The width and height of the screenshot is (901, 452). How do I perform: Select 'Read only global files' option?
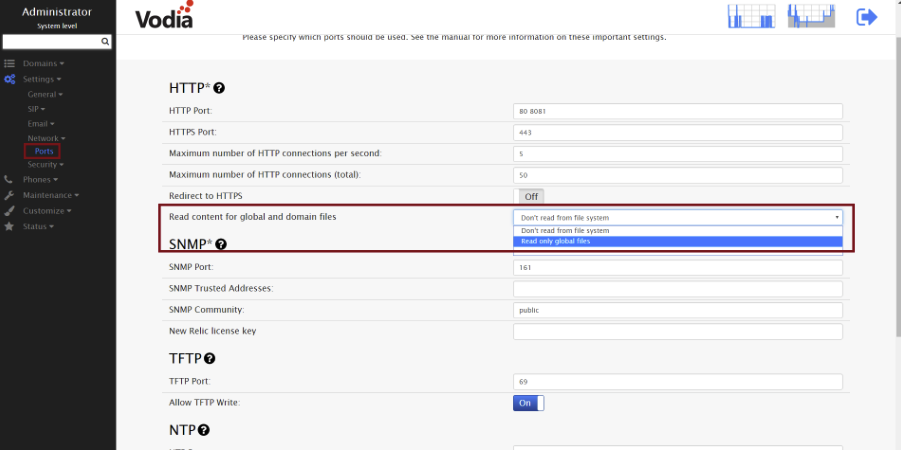pyautogui.click(x=678, y=241)
